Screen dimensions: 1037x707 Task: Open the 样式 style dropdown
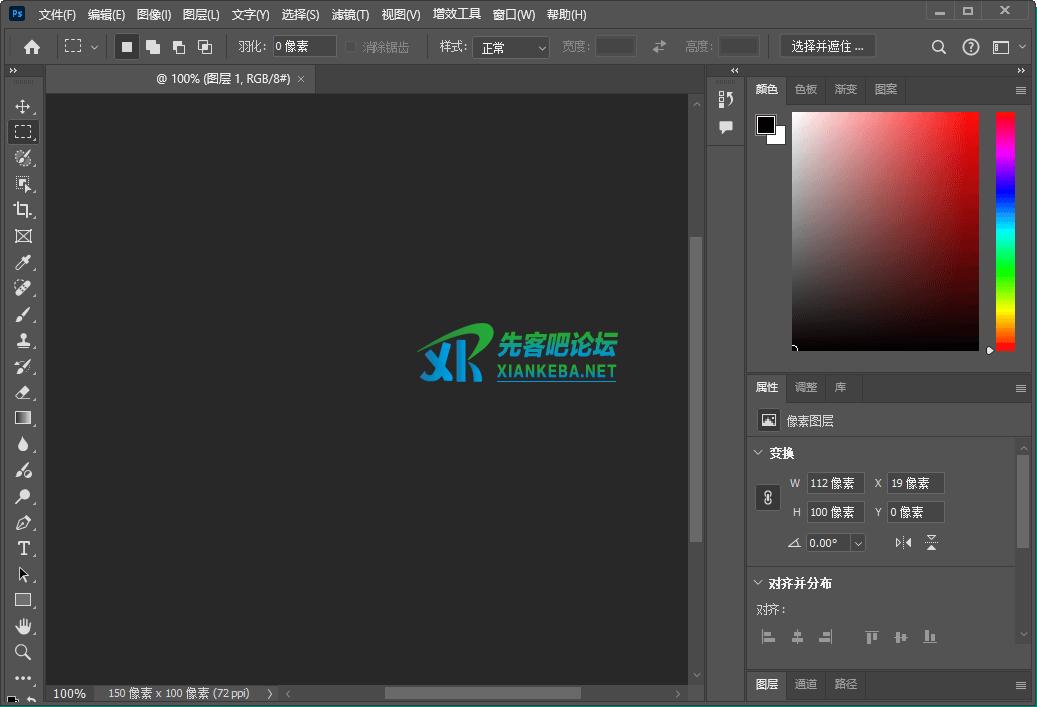511,46
